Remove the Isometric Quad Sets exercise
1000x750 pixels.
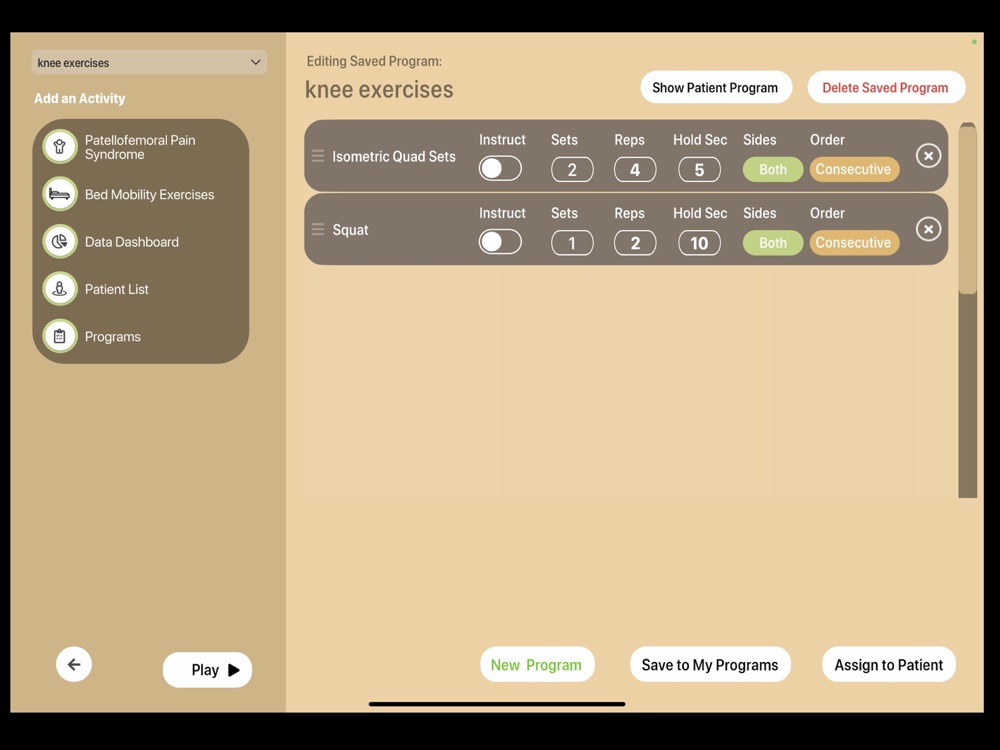(928, 156)
